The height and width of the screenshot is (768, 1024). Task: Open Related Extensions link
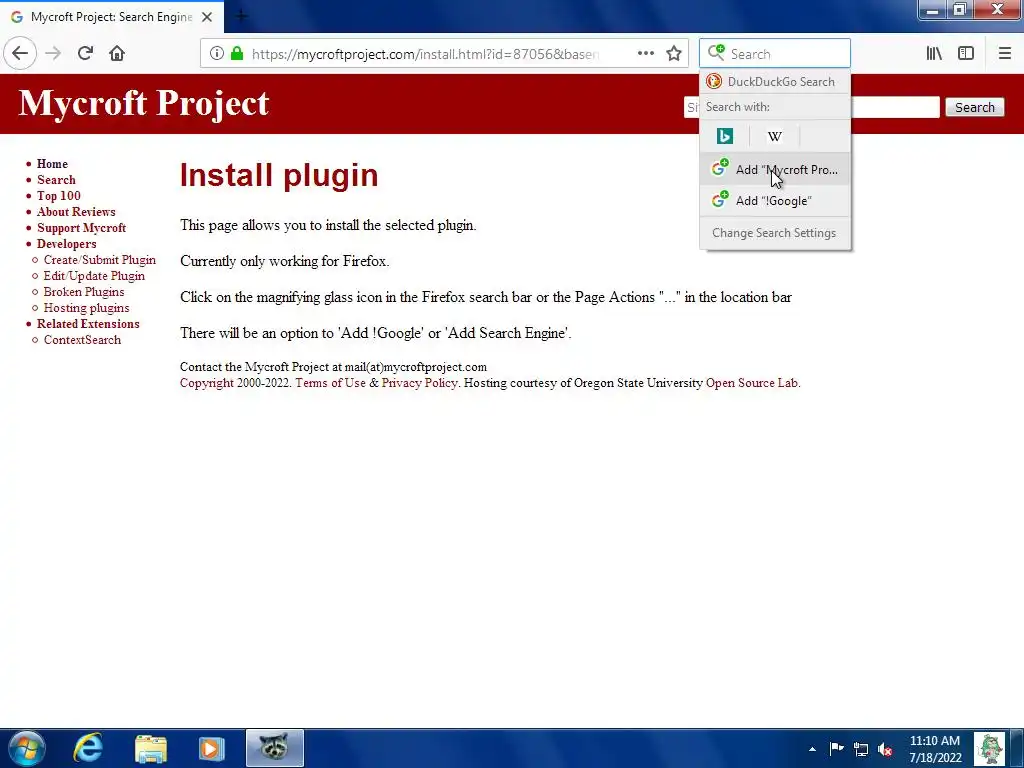(x=88, y=324)
